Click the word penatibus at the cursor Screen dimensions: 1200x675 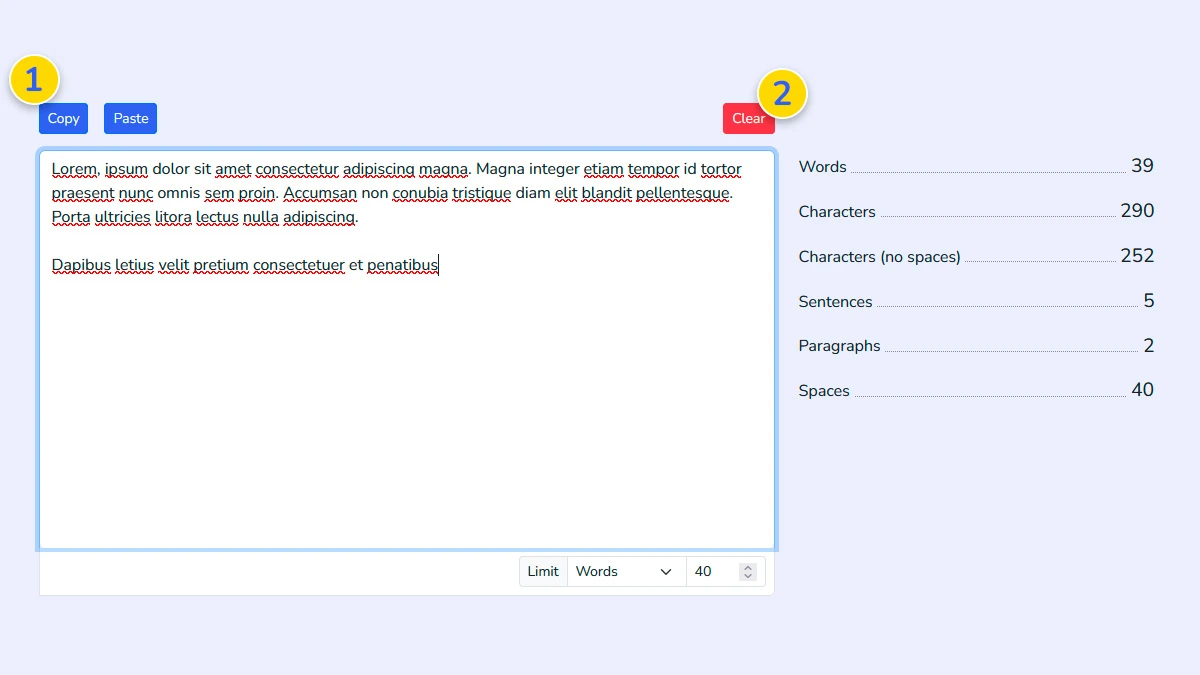point(403,265)
